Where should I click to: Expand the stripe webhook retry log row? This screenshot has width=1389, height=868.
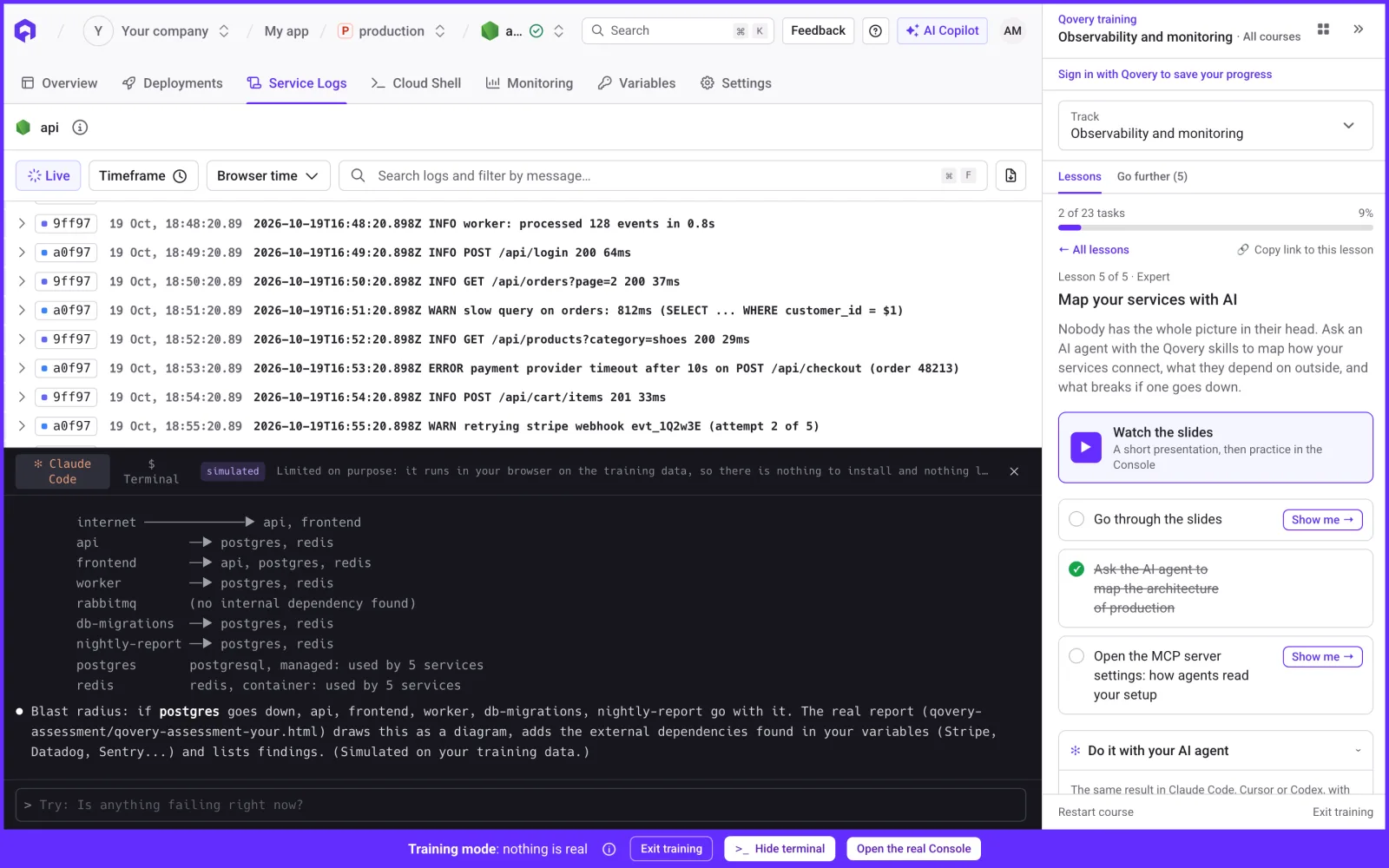tap(22, 426)
